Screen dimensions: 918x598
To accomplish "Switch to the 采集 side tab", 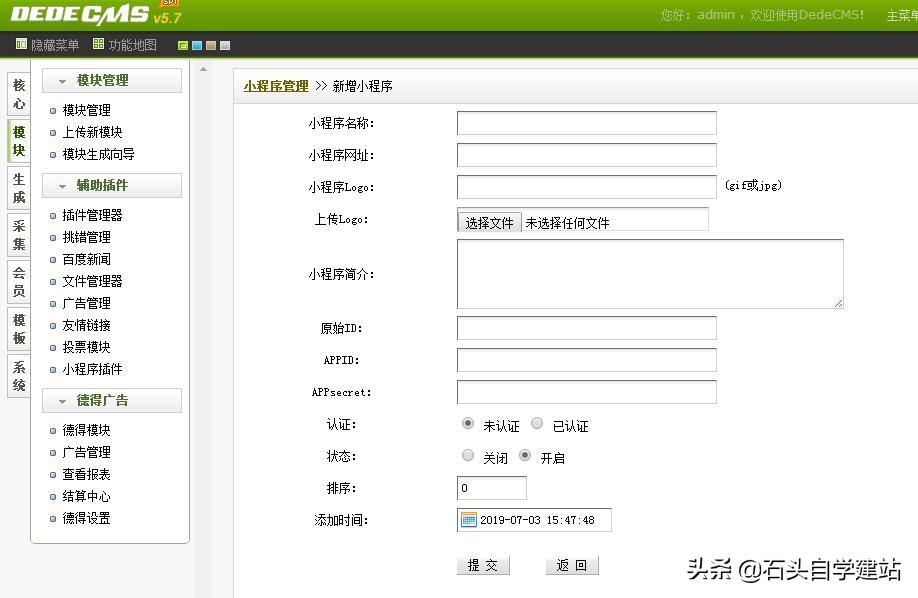I will click(x=19, y=235).
